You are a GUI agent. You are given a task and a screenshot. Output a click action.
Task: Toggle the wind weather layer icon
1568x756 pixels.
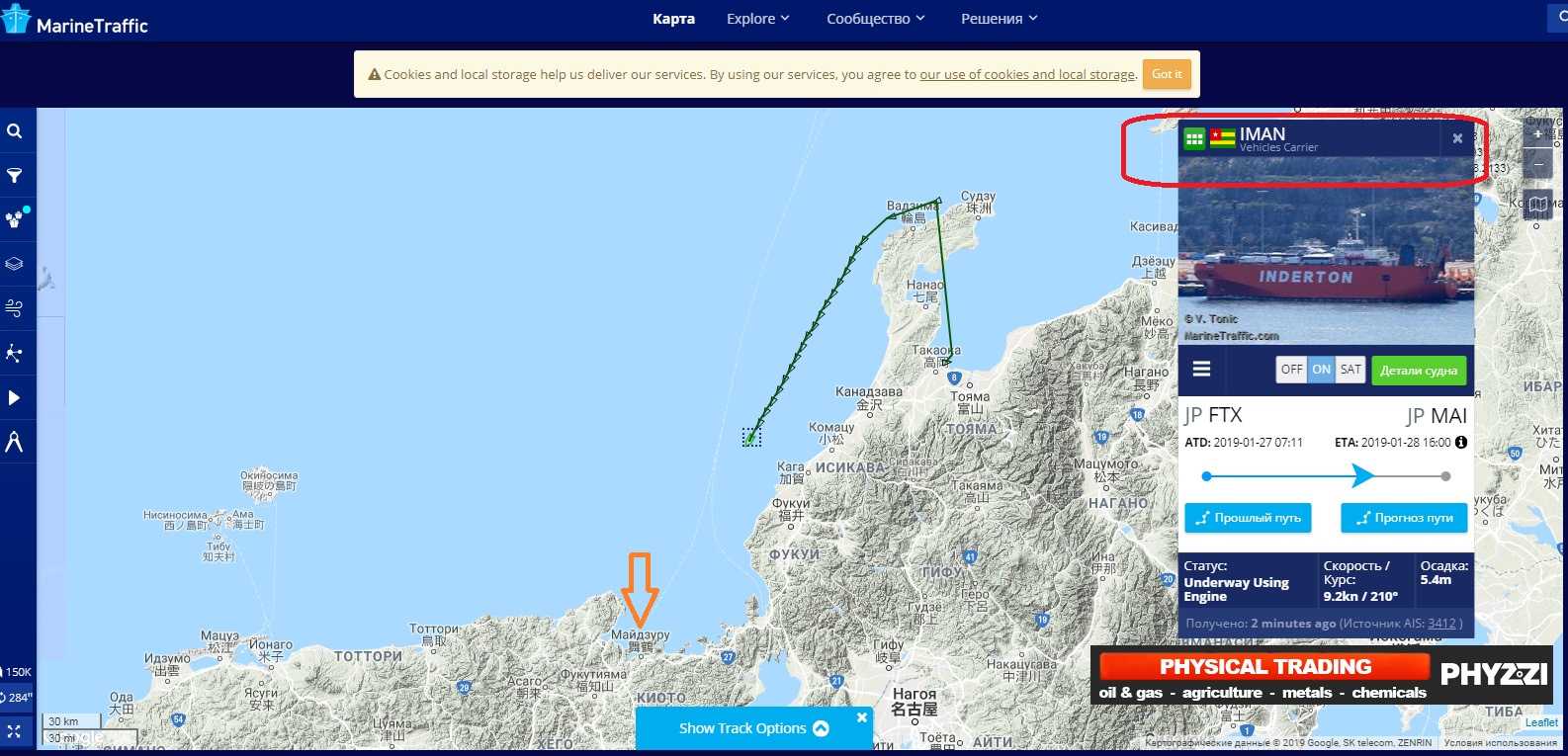15,308
